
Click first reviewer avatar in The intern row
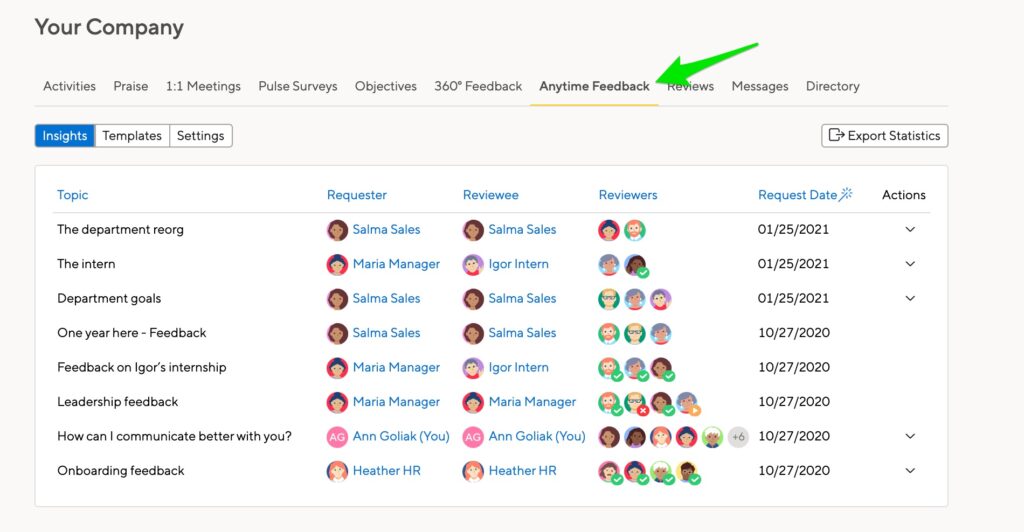coord(609,264)
